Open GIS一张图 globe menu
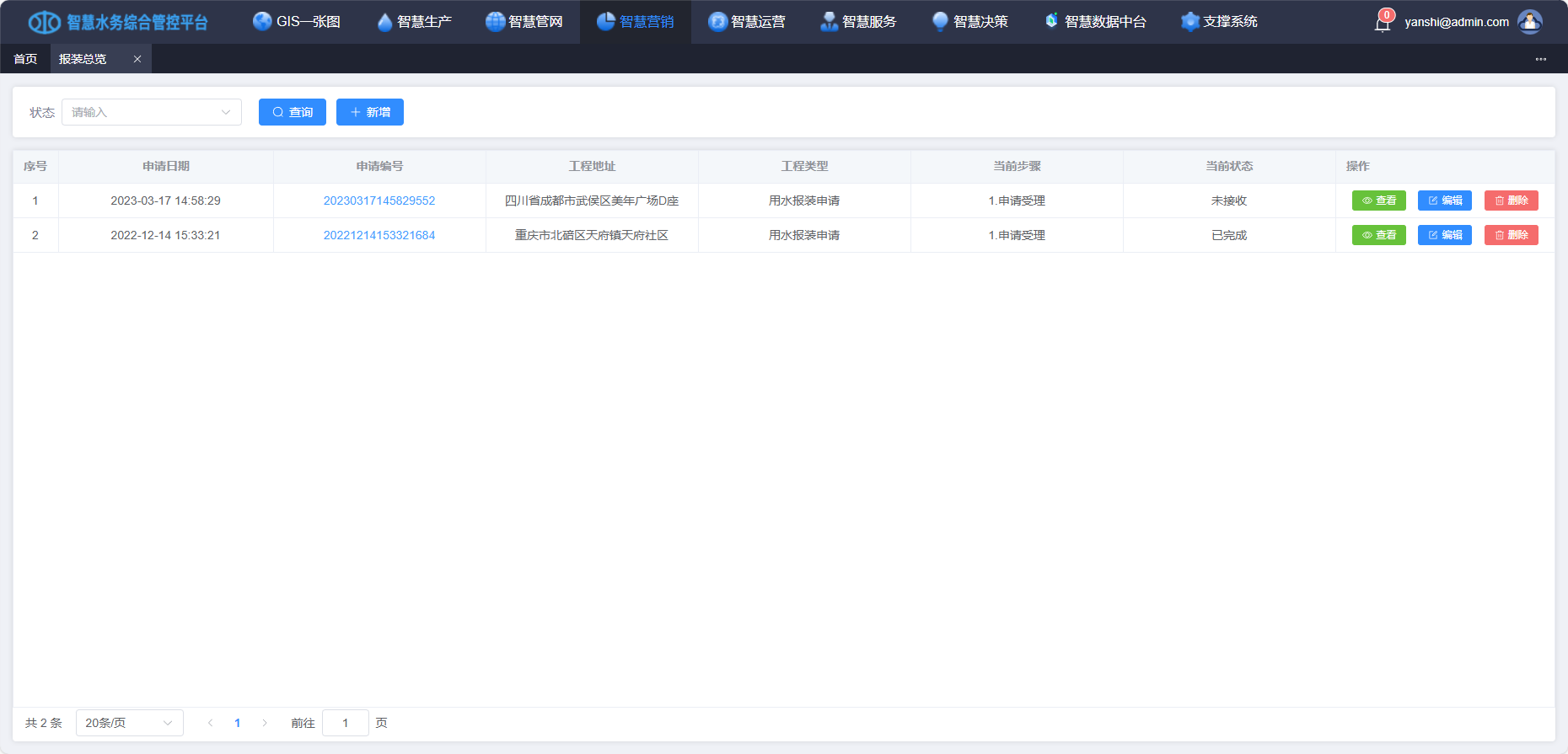Viewport: 1568px width, 754px height. pyautogui.click(x=297, y=22)
